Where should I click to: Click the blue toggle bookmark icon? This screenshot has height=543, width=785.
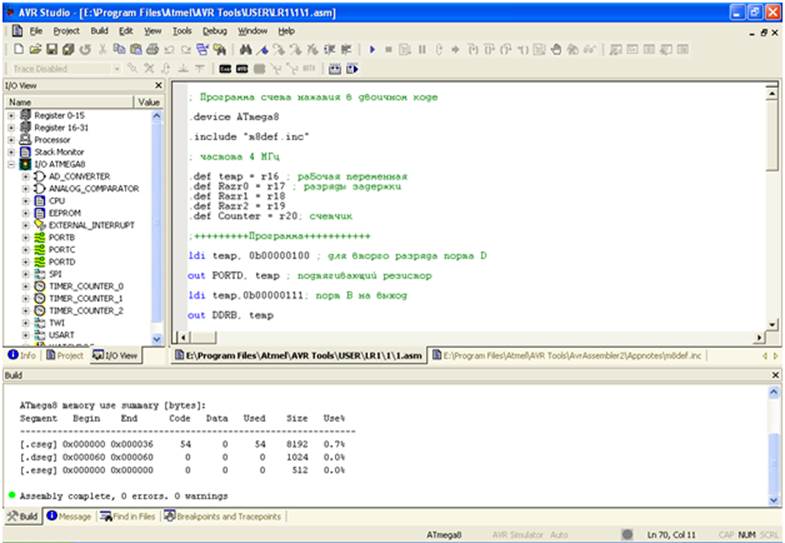tap(262, 49)
